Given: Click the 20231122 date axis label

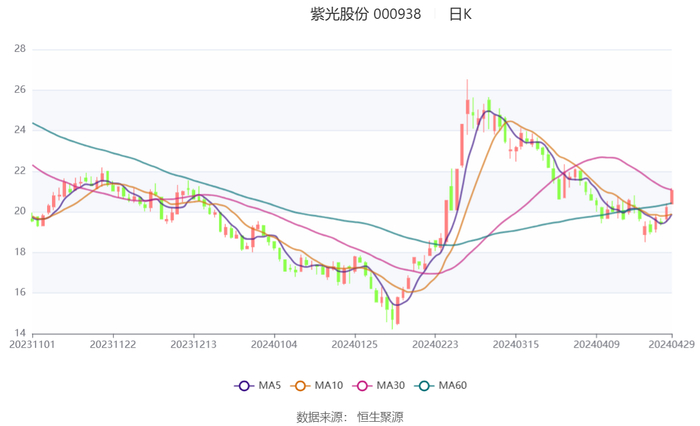Looking at the screenshot, I should 112,344.
